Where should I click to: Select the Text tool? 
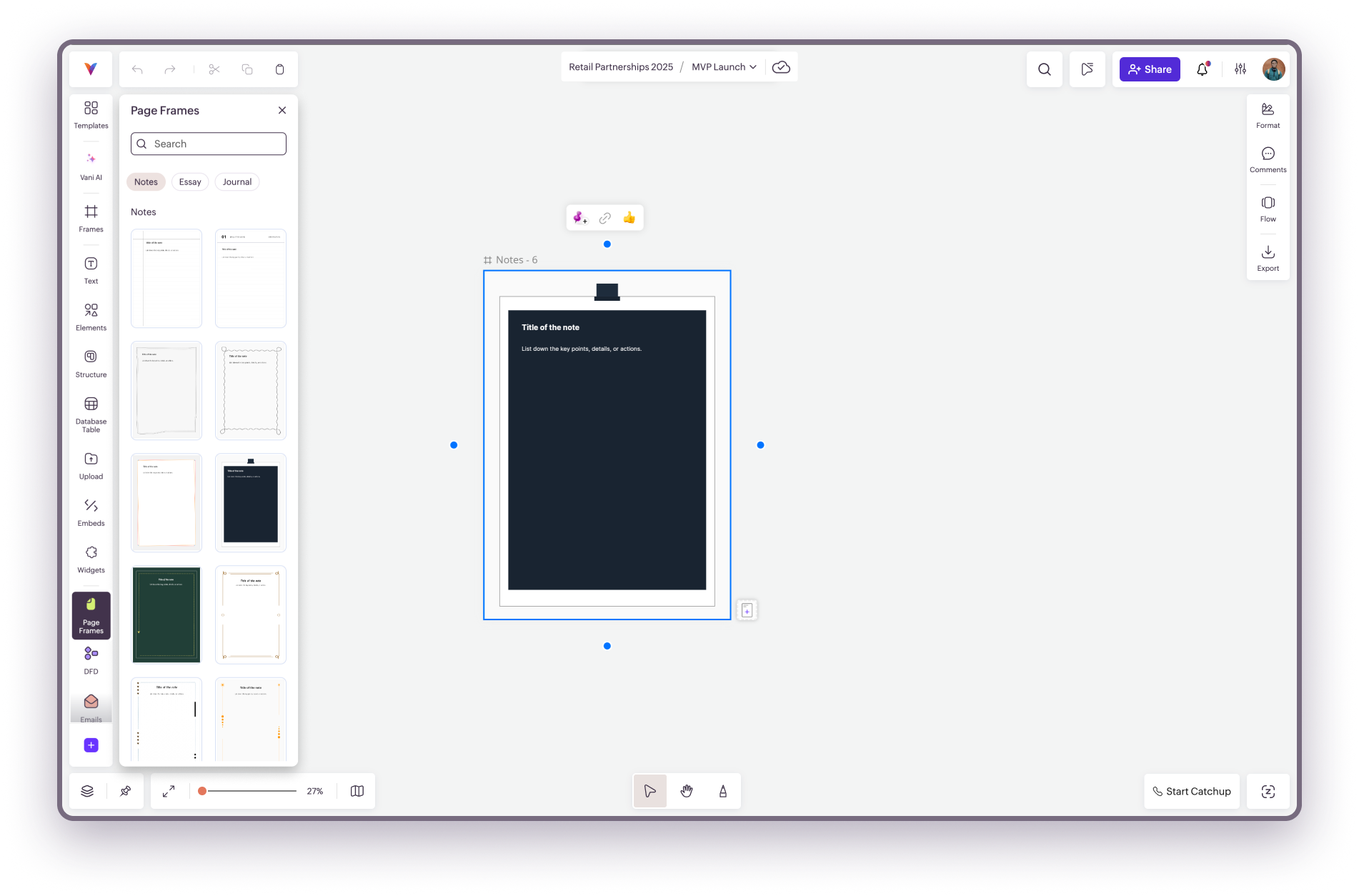click(x=91, y=271)
